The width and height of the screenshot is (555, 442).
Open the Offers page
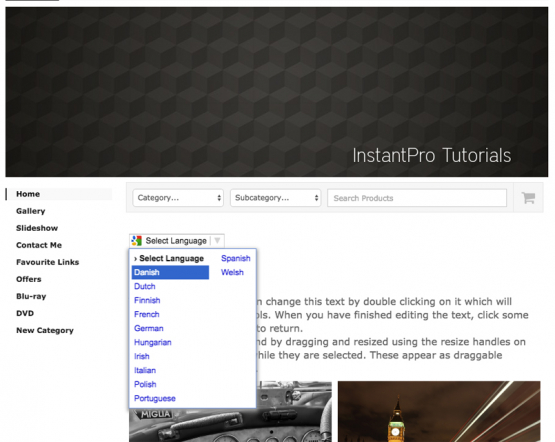point(29,279)
